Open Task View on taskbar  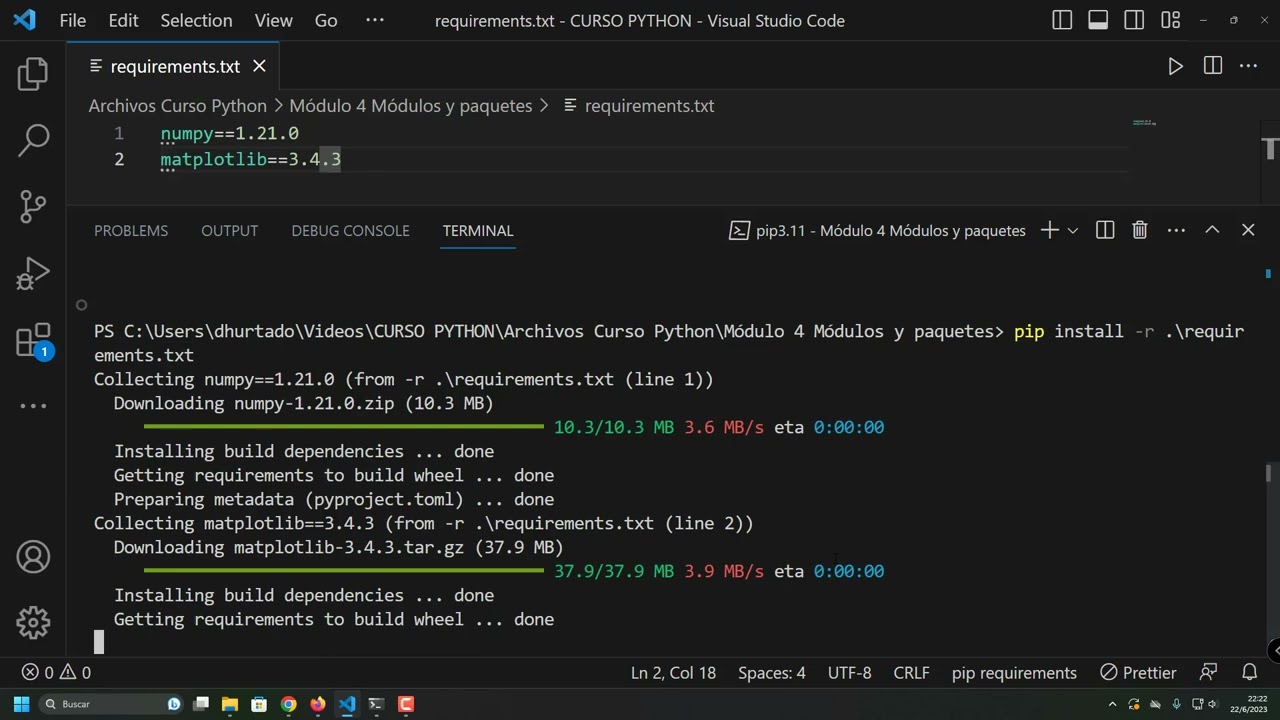(x=200, y=704)
